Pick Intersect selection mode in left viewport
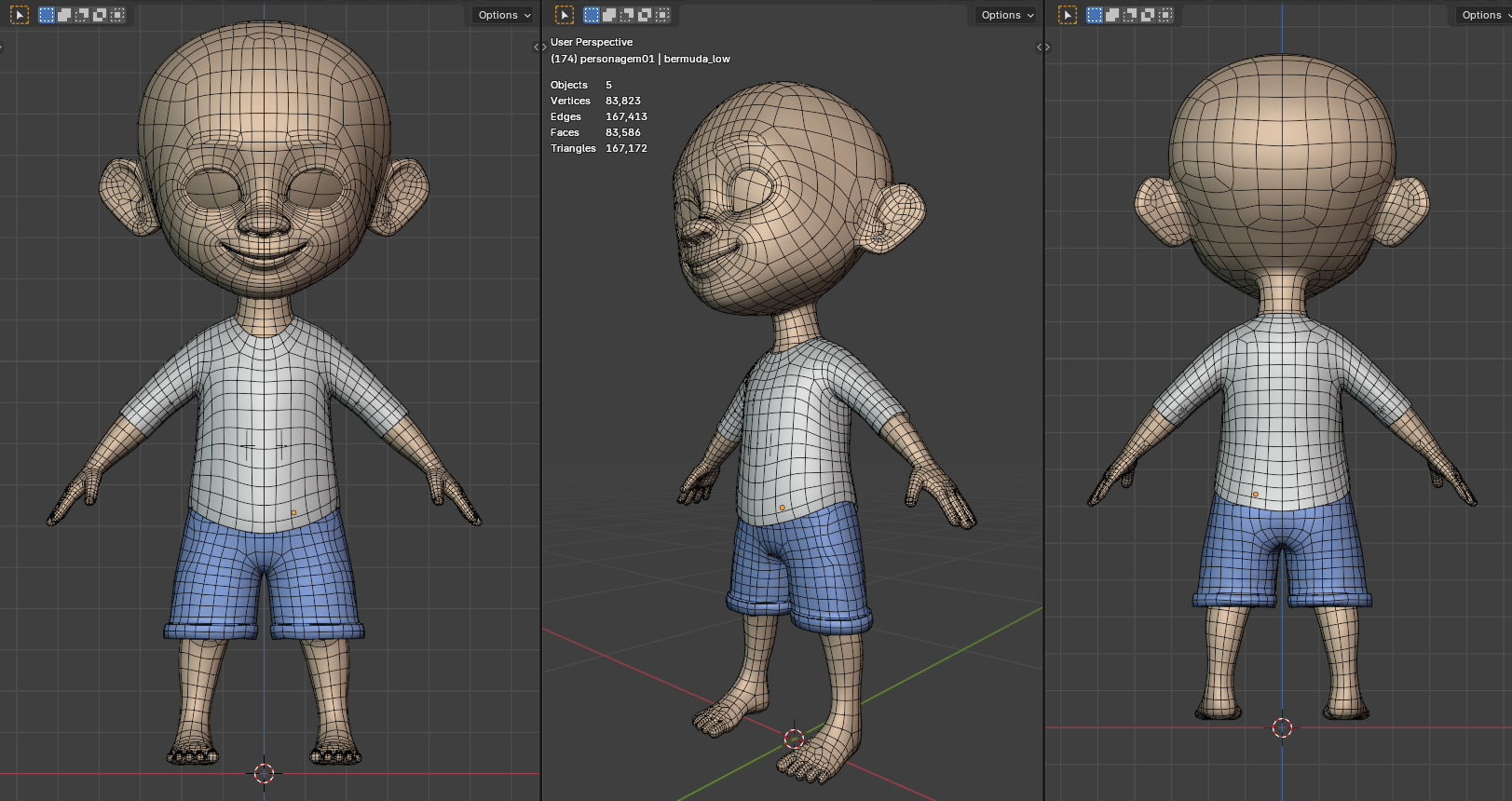 [x=117, y=15]
